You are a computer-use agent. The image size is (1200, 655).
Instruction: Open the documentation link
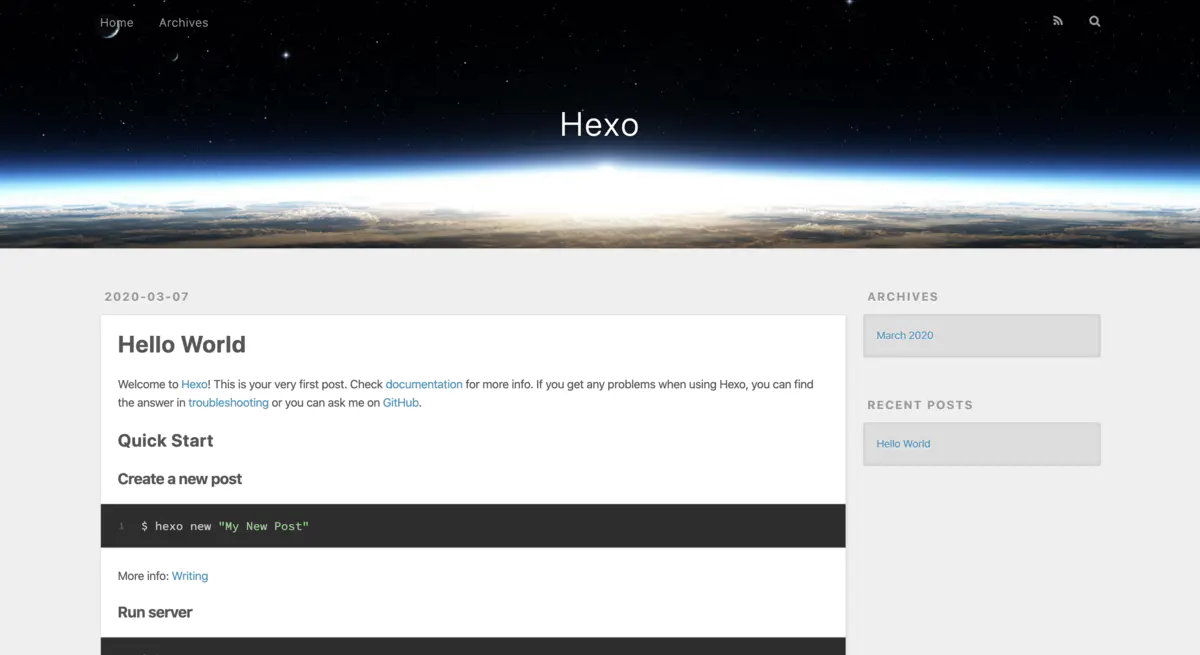(x=424, y=384)
